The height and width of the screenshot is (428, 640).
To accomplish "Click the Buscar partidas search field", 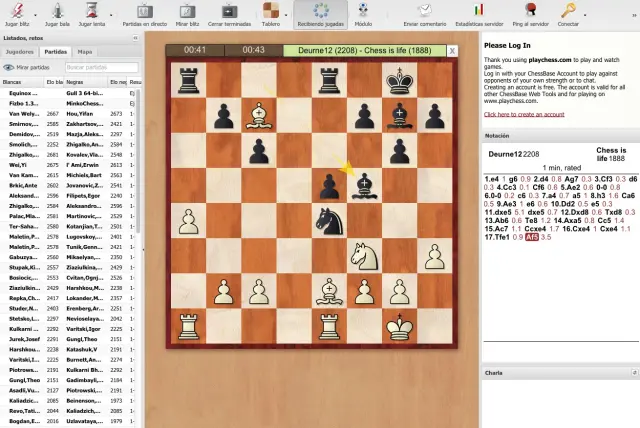I will 102,66.
